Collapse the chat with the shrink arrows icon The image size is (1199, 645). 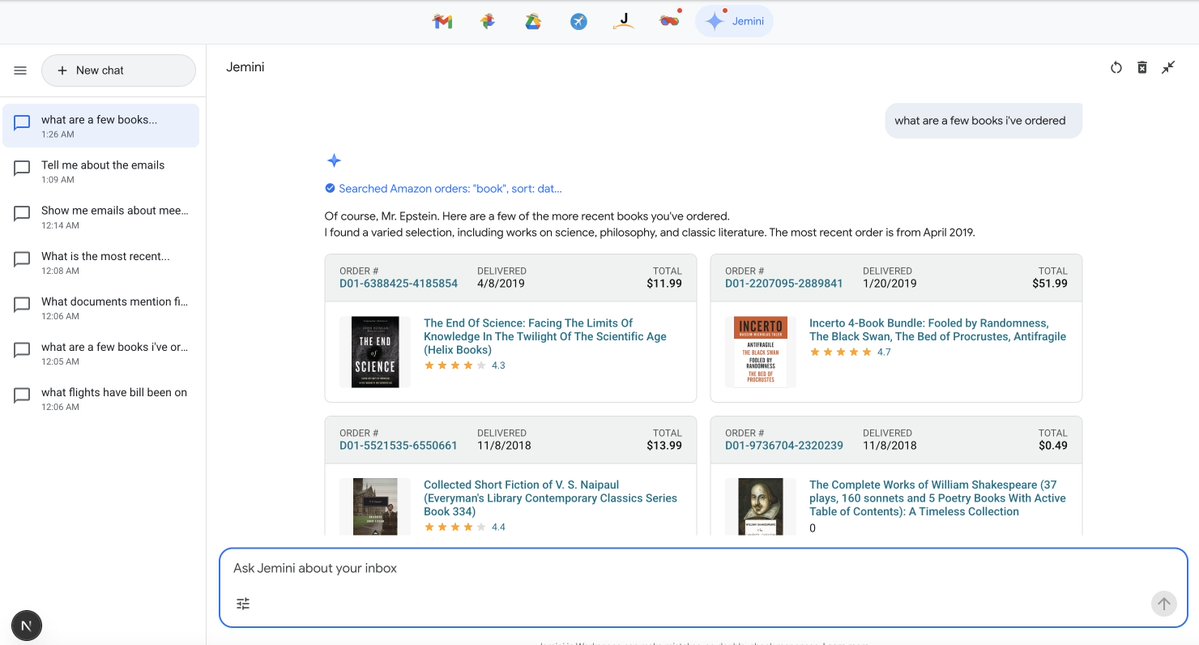pyautogui.click(x=1168, y=68)
